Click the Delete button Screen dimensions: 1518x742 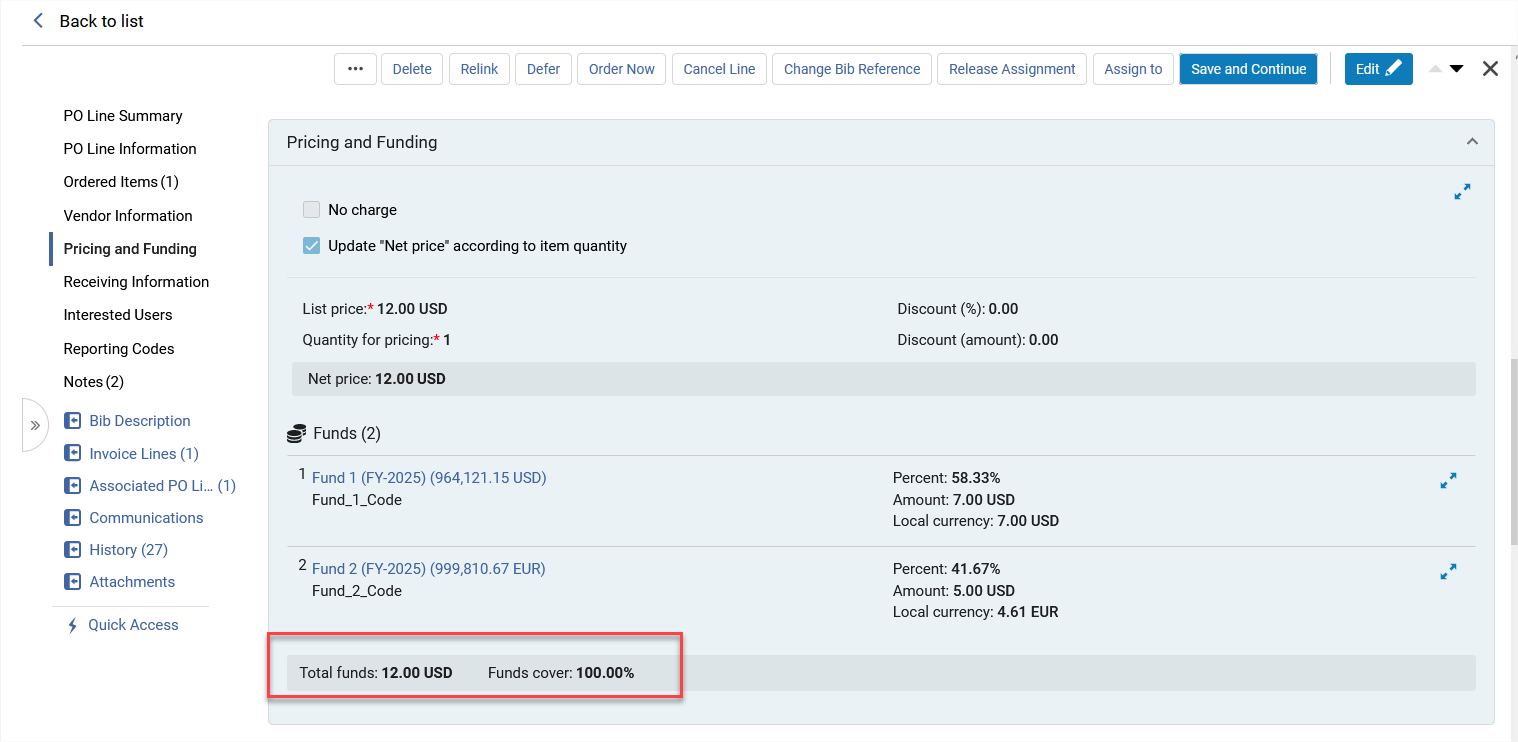tap(412, 69)
